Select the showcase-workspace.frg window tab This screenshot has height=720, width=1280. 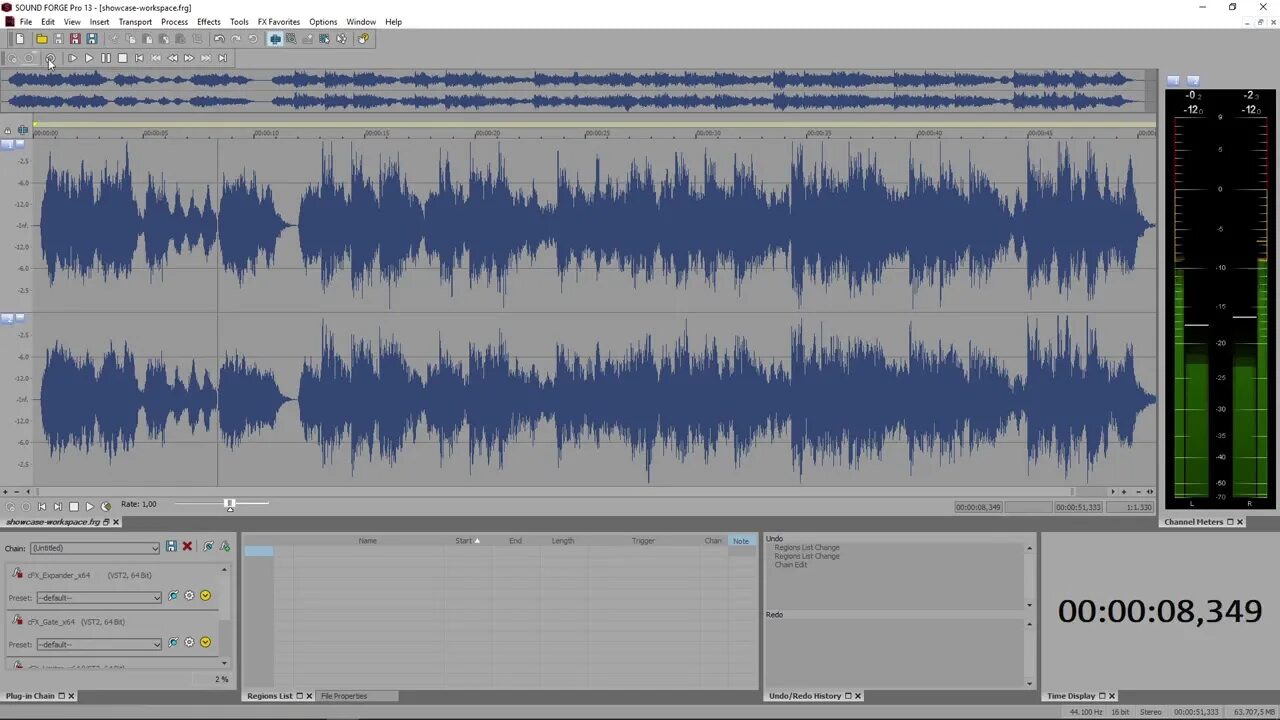[53, 522]
